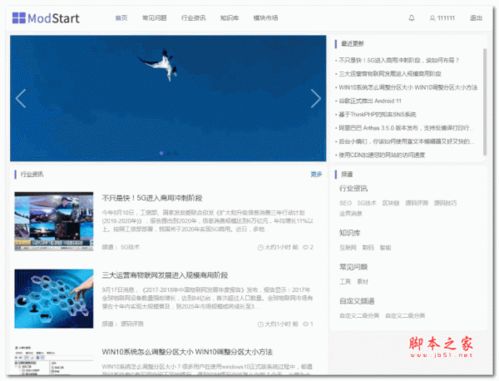The image size is (499, 381).
Task: Open article title WIN10系统怎么调整分区大小
Action: click(187, 352)
